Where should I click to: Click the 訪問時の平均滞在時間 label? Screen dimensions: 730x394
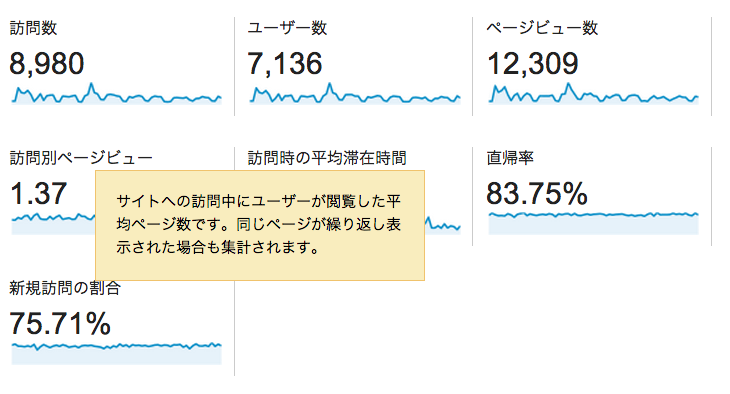[327, 158]
